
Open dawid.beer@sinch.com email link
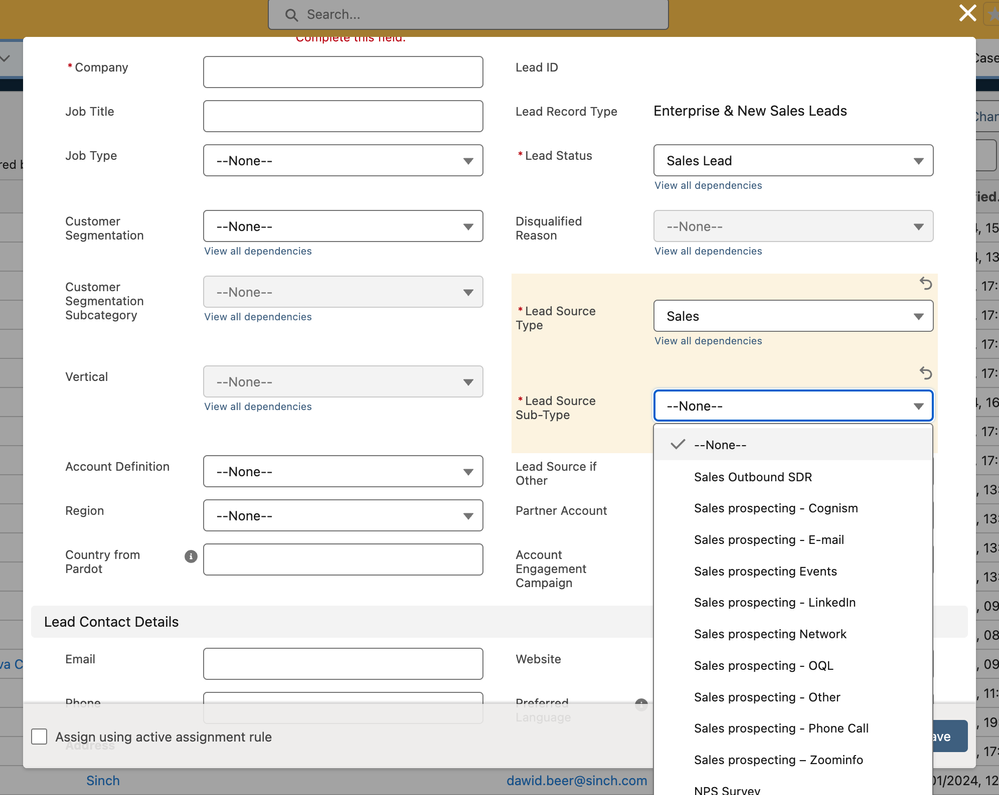(x=577, y=781)
